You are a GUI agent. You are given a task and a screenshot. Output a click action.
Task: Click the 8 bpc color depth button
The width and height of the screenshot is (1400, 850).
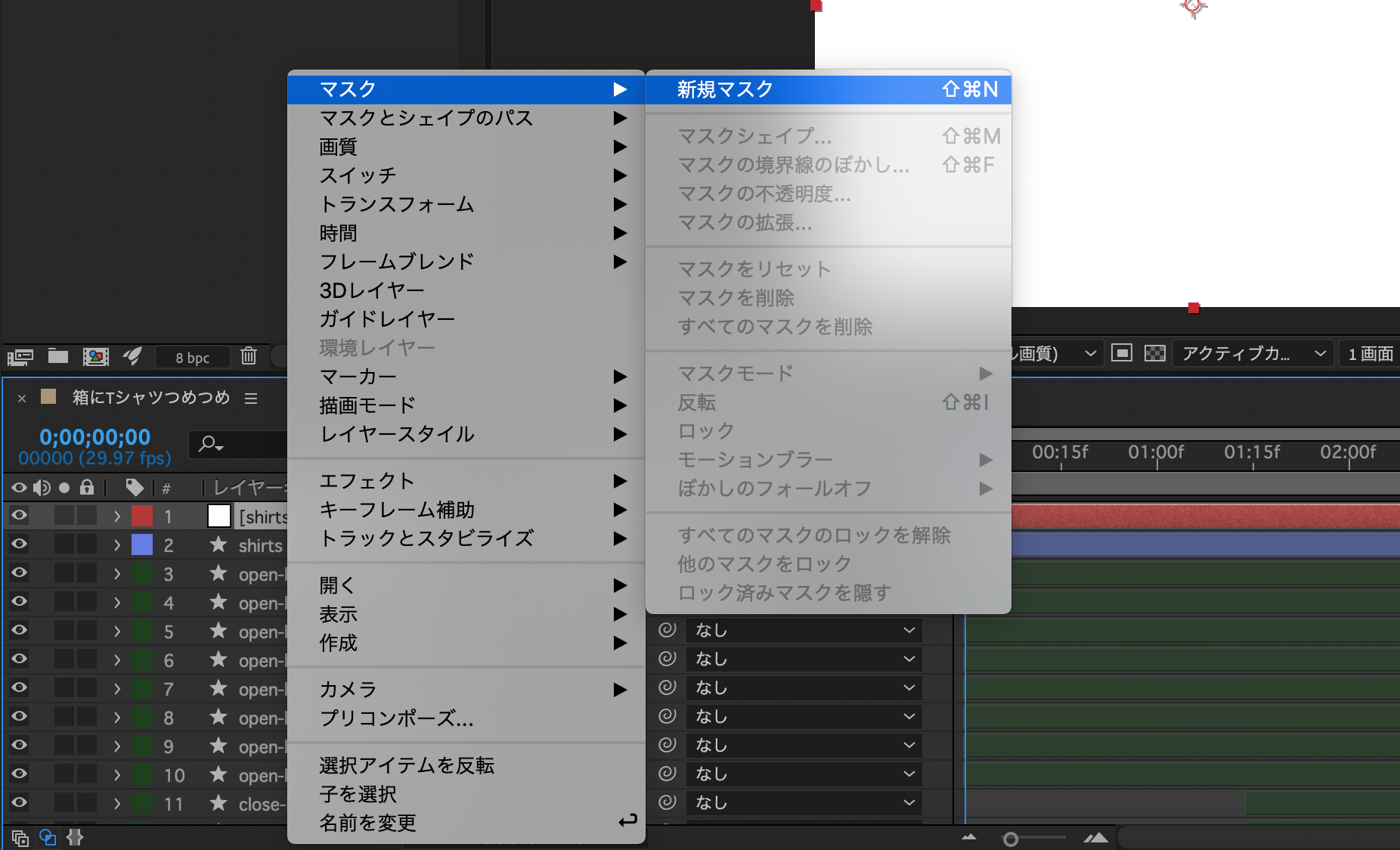(x=192, y=358)
